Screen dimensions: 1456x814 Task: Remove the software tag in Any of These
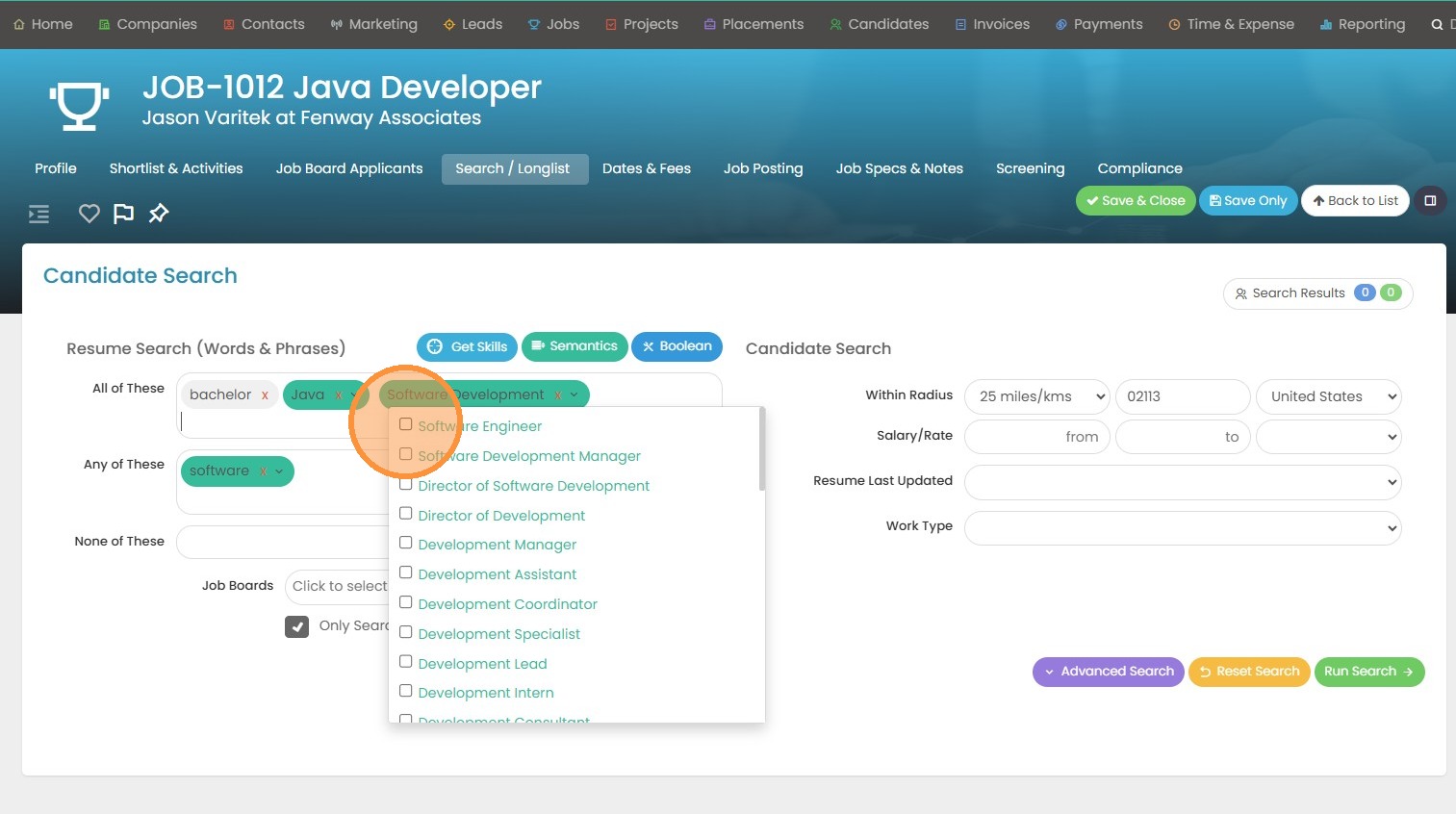pyautogui.click(x=263, y=471)
